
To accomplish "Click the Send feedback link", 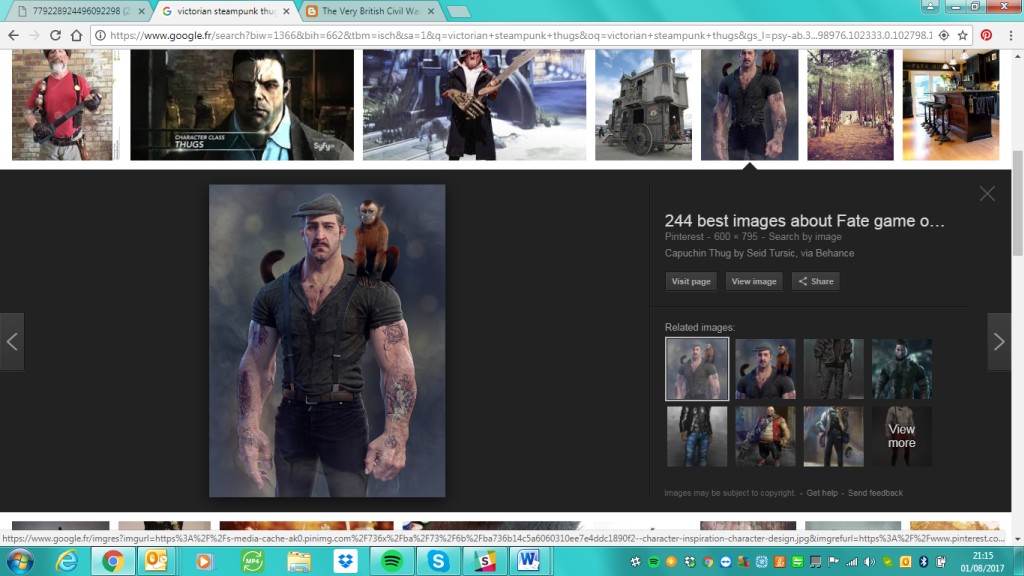I will pos(875,493).
